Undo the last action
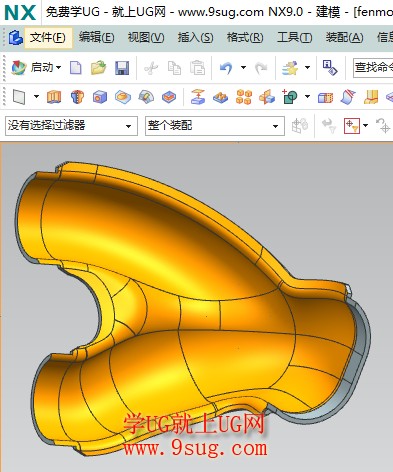Viewport: 393px width, 472px height. pos(226,68)
